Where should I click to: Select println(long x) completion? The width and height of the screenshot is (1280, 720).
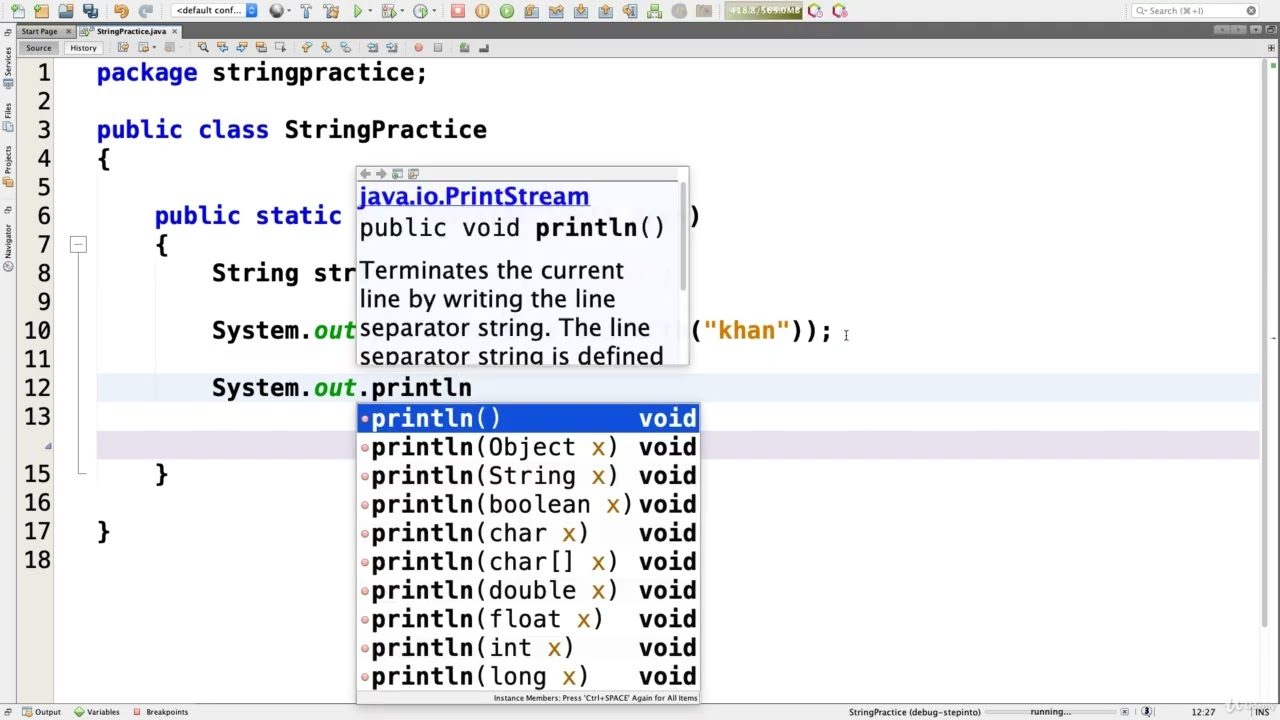pyautogui.click(x=528, y=677)
